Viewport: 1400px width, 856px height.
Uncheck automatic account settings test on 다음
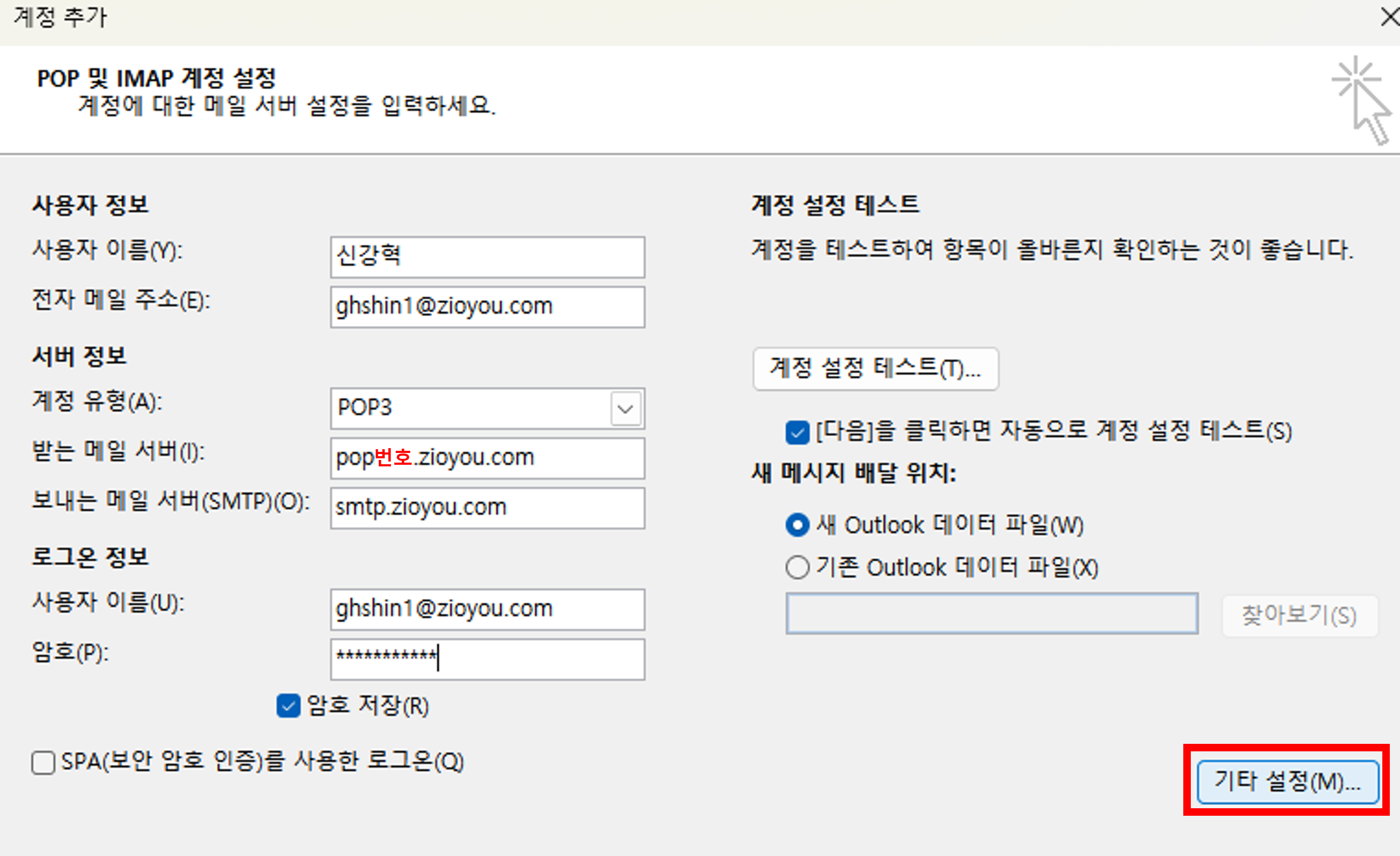pyautogui.click(x=797, y=432)
